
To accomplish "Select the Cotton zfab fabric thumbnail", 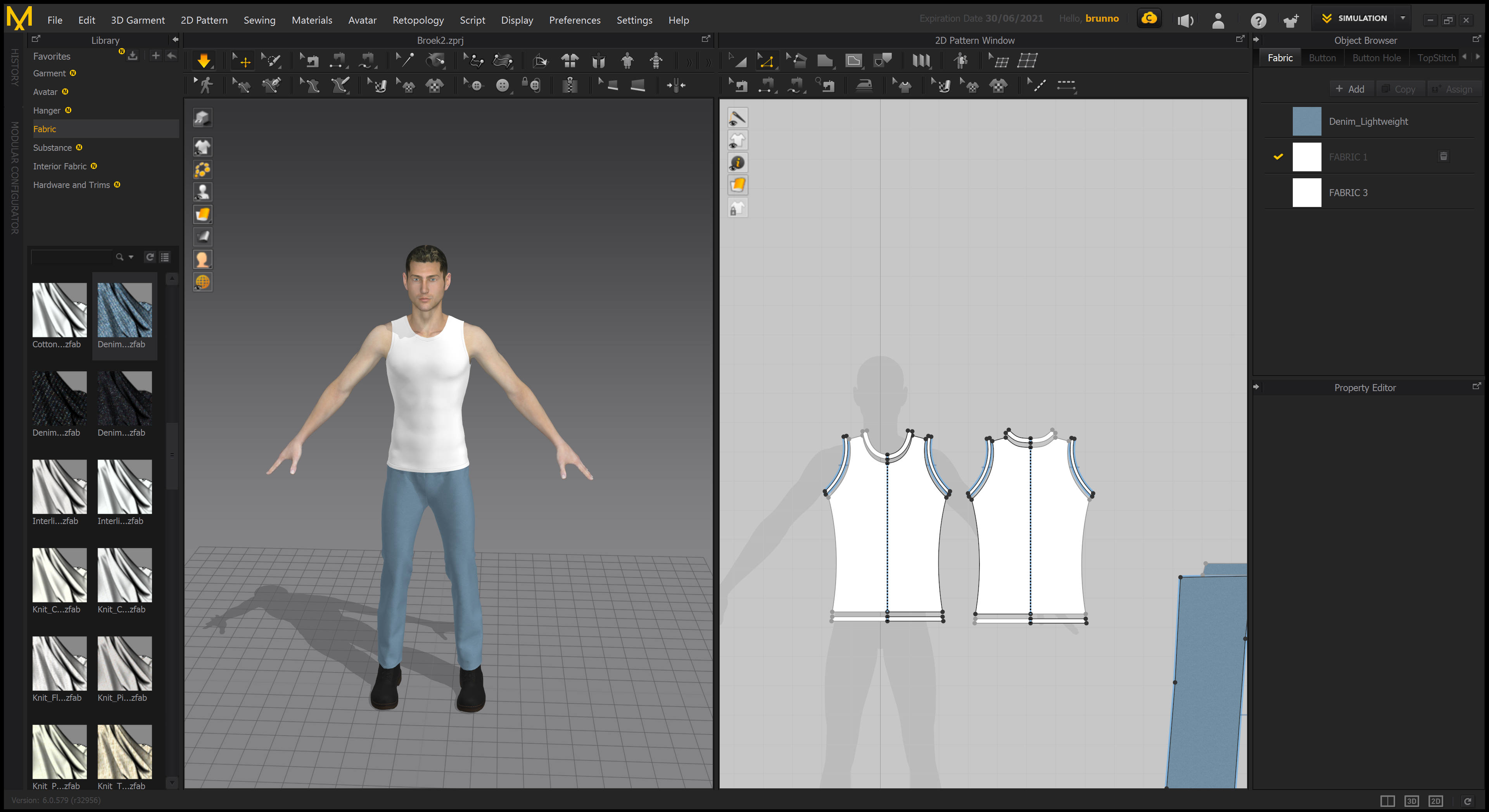I will (59, 310).
